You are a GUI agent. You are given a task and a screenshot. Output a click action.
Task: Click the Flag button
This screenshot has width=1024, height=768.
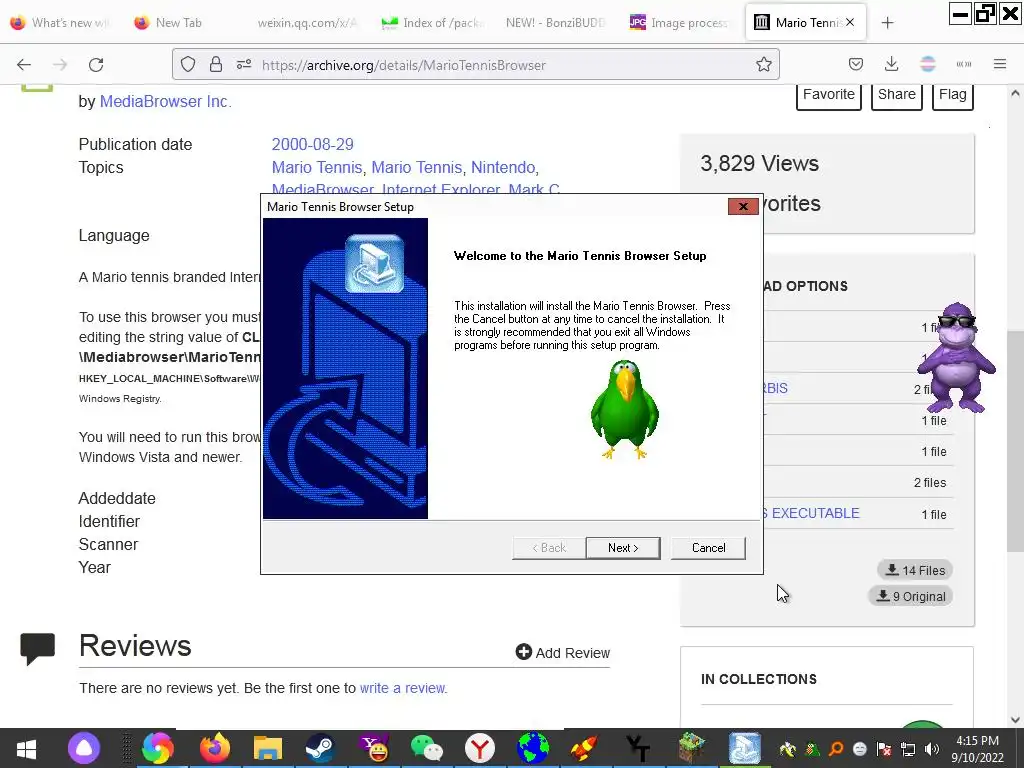tap(952, 95)
